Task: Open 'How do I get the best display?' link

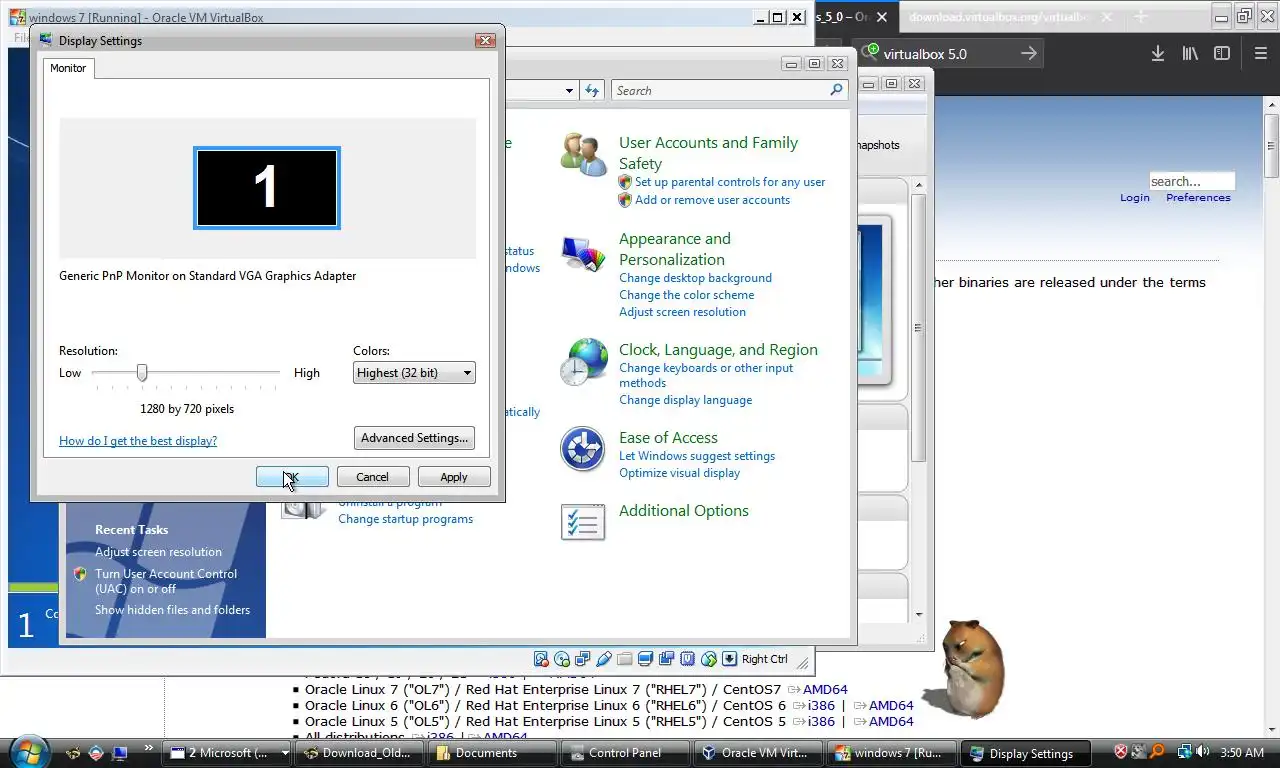Action: click(x=138, y=441)
